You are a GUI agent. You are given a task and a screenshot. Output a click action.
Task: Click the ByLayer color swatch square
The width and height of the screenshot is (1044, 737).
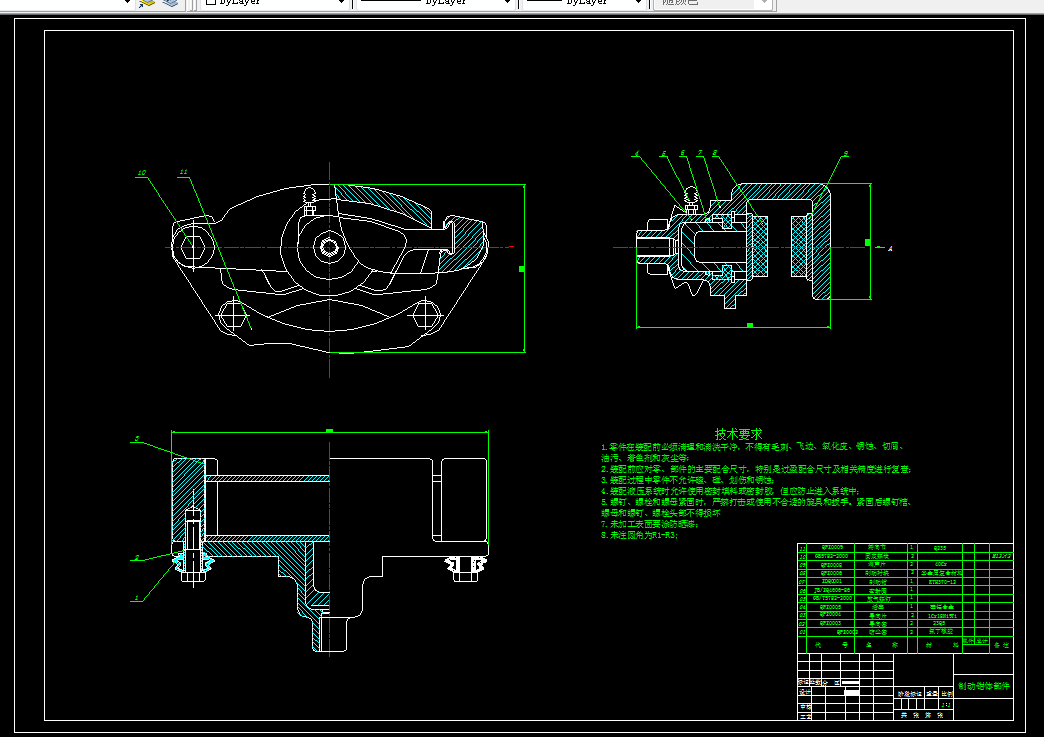[x=210, y=2]
